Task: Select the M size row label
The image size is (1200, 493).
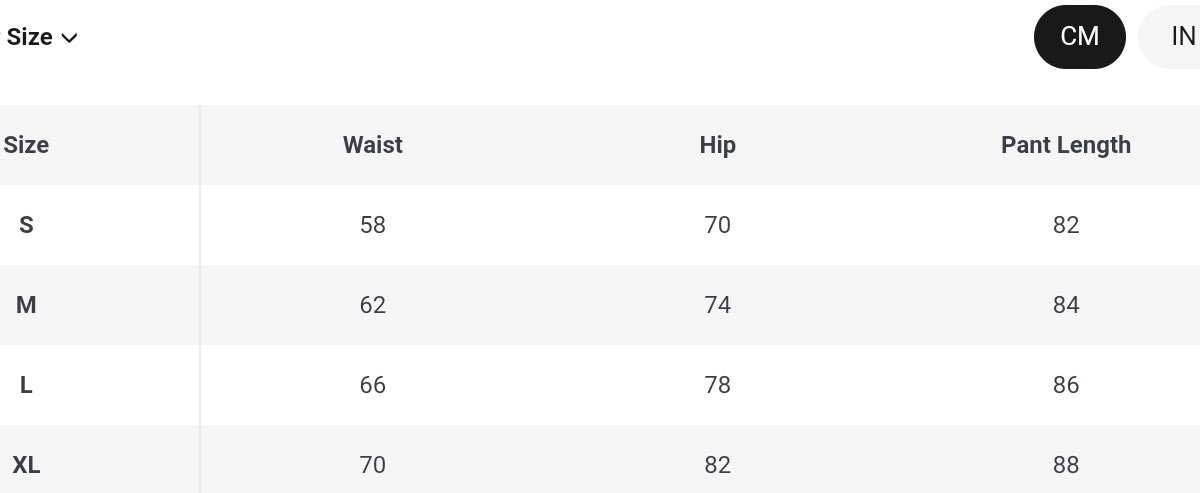Action: (x=26, y=305)
